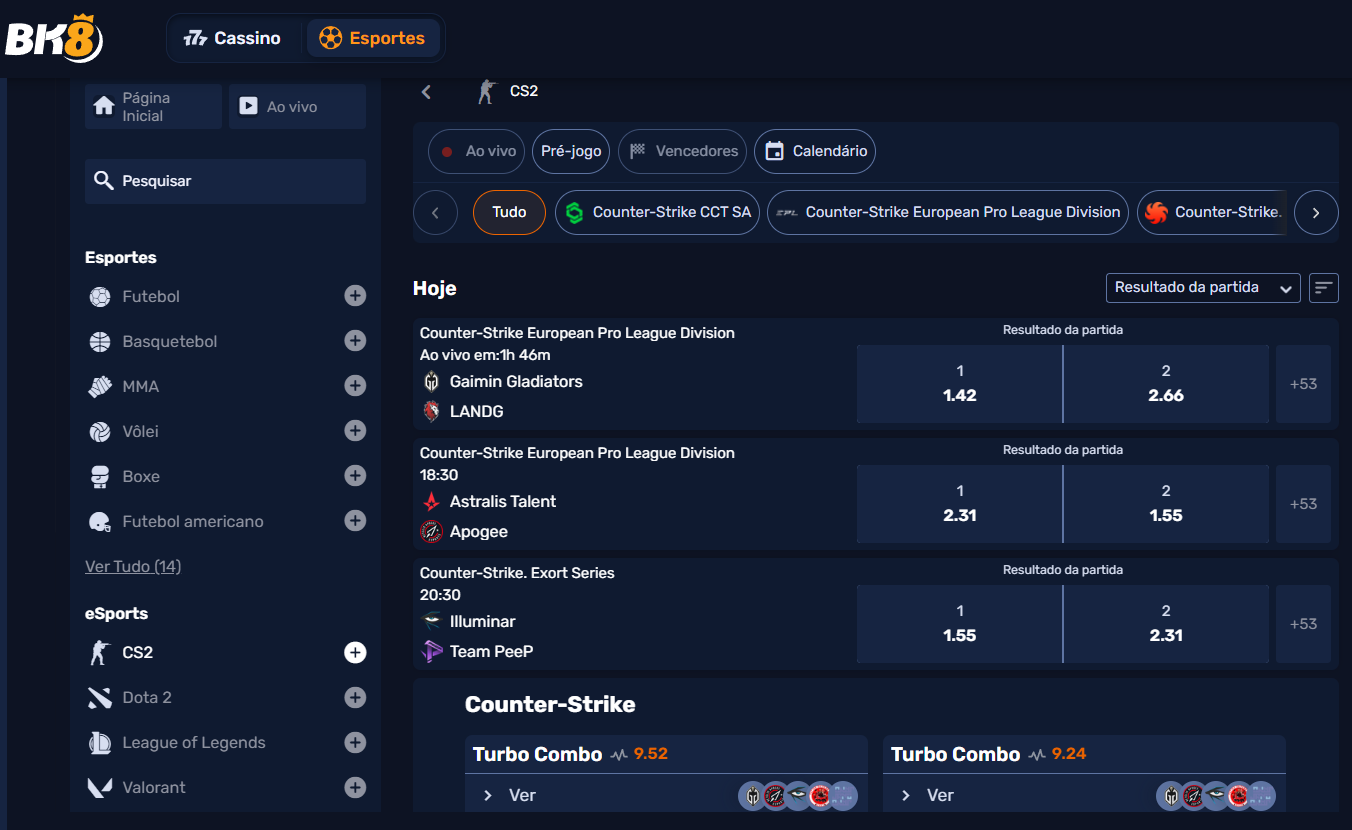This screenshot has height=830, width=1352.
Task: Click the sort icon next to the dropdown
Action: 1324,288
